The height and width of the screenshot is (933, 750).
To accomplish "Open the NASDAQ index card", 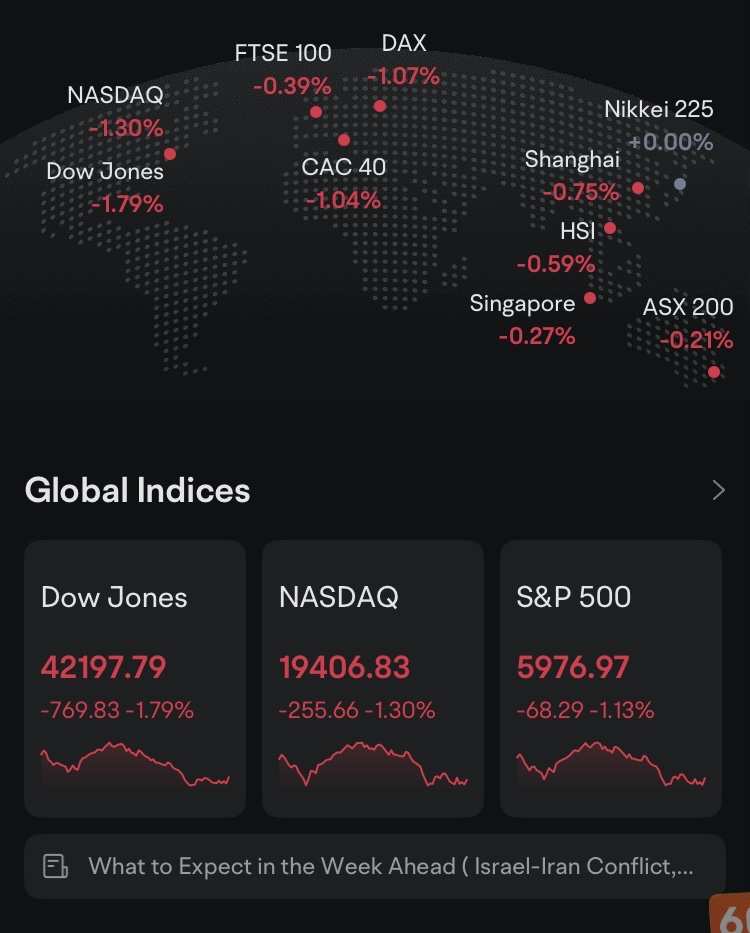I will point(373,678).
